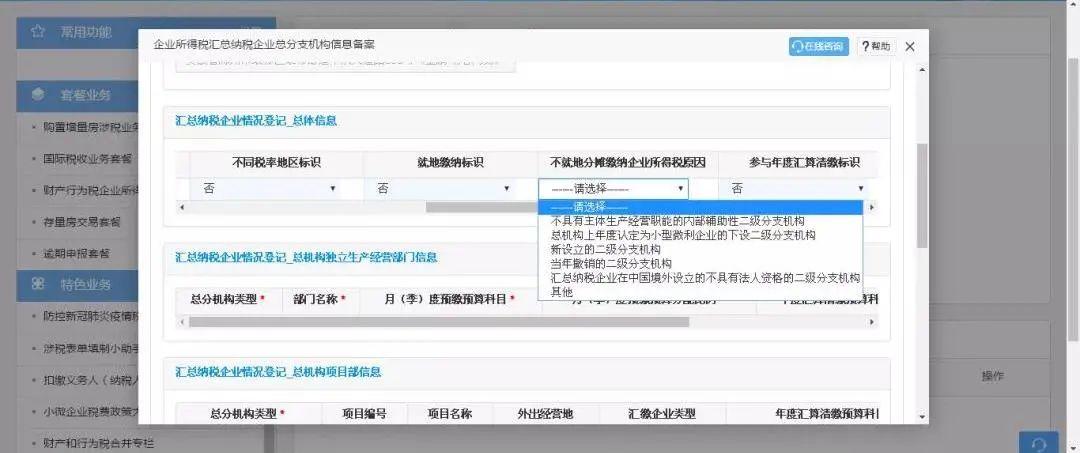Click the dialog's vertical scrollbar thumb
Screen dimensions: 1080x453
pyautogui.click(x=922, y=196)
